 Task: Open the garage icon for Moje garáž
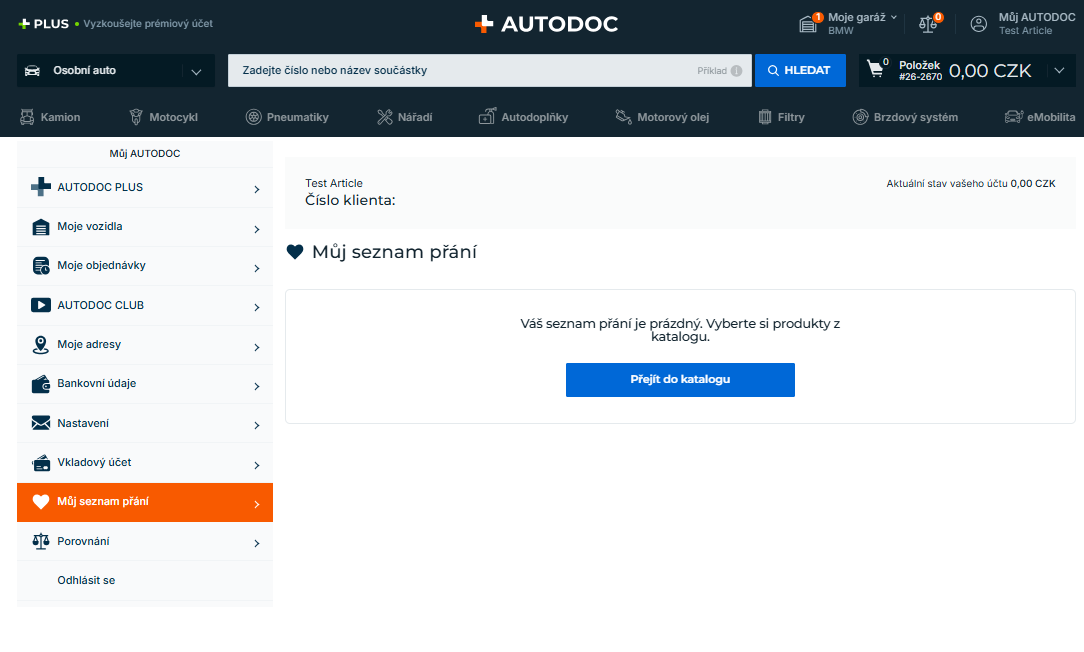click(x=809, y=24)
